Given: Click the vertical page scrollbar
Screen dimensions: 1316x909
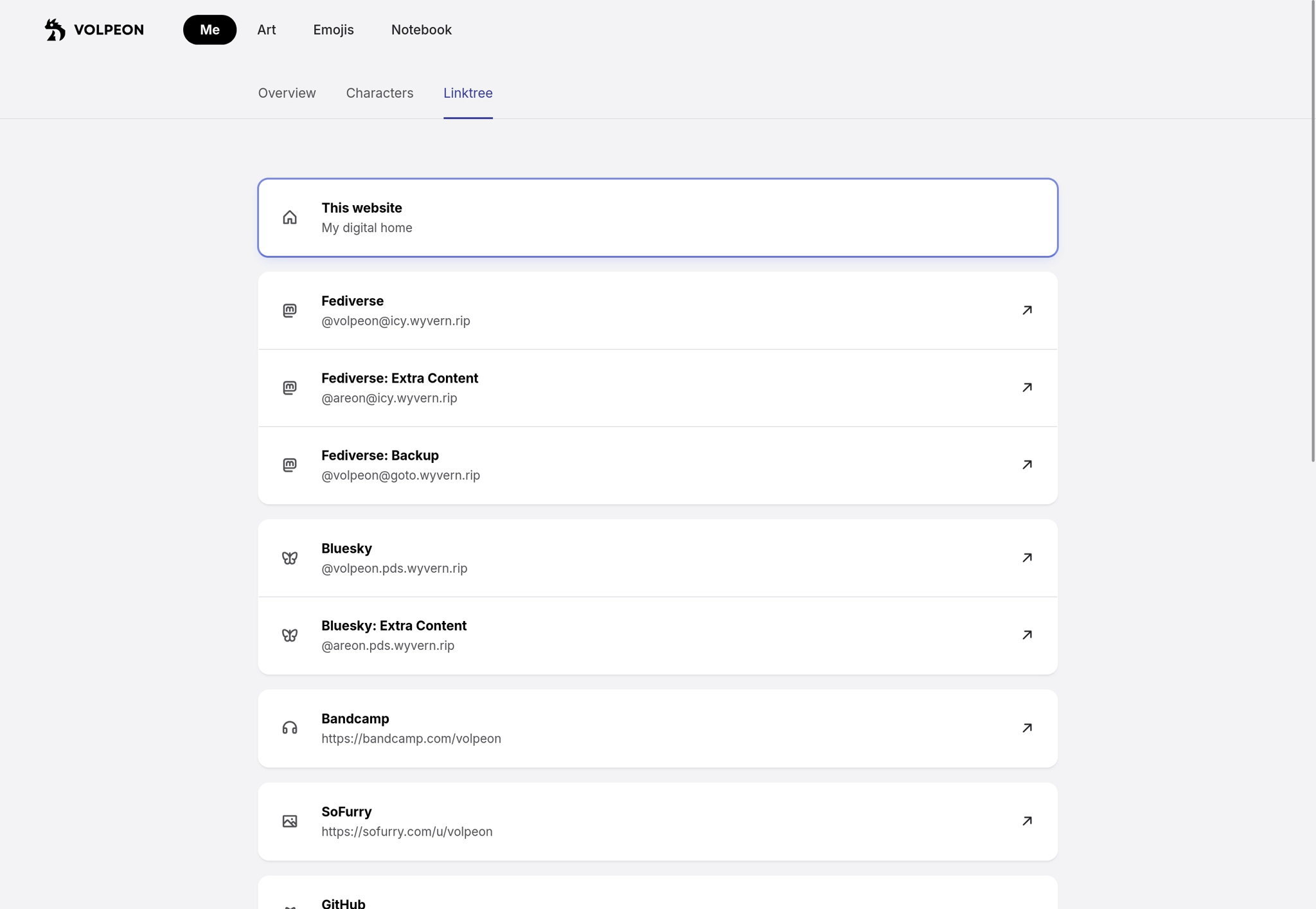Looking at the screenshot, I should 1312,231.
